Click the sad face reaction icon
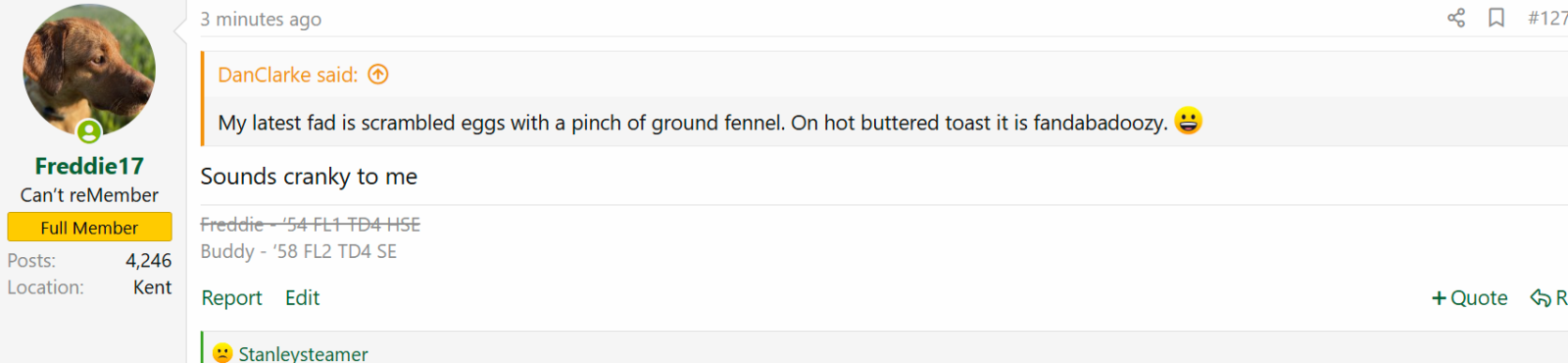 coord(222,353)
